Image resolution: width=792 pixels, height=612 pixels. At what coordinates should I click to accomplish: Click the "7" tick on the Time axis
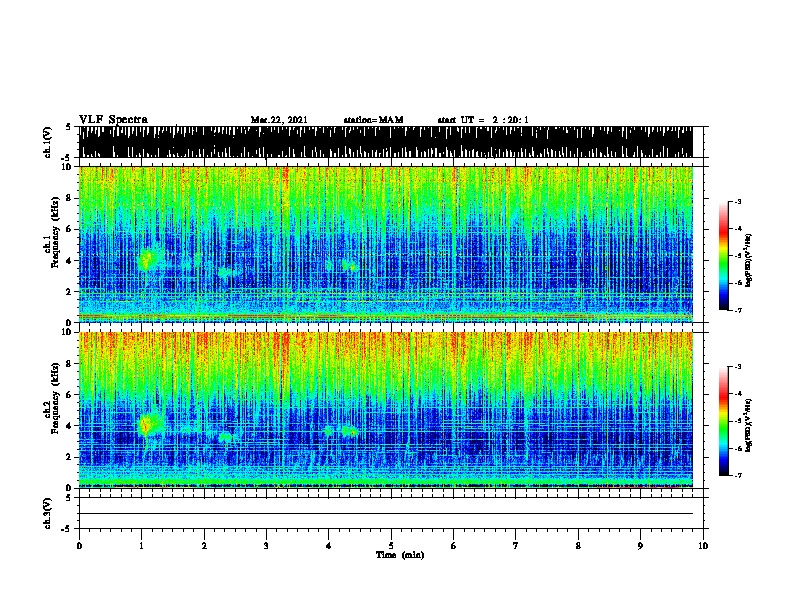point(516,546)
